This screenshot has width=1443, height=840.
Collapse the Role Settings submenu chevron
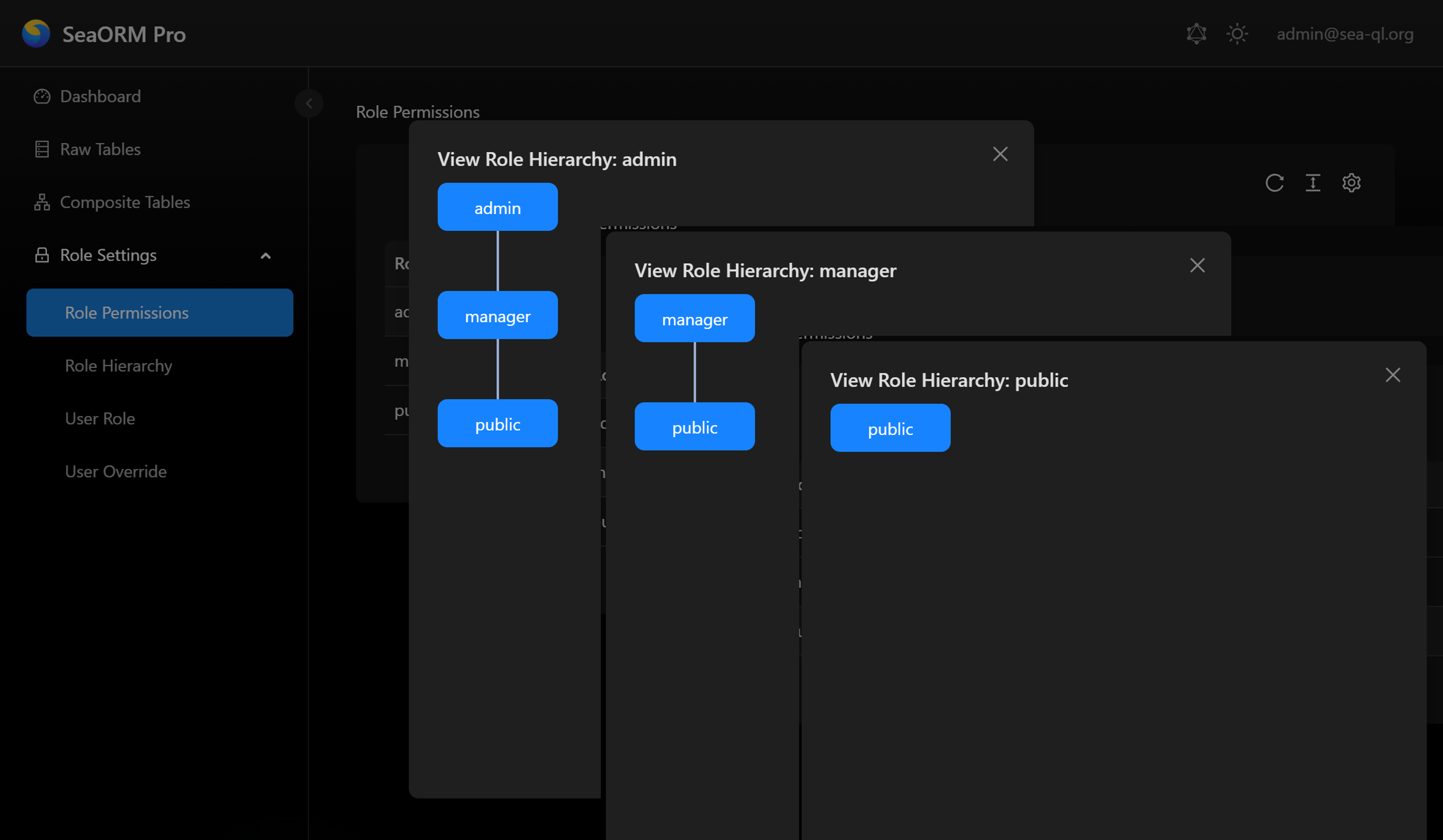click(266, 256)
